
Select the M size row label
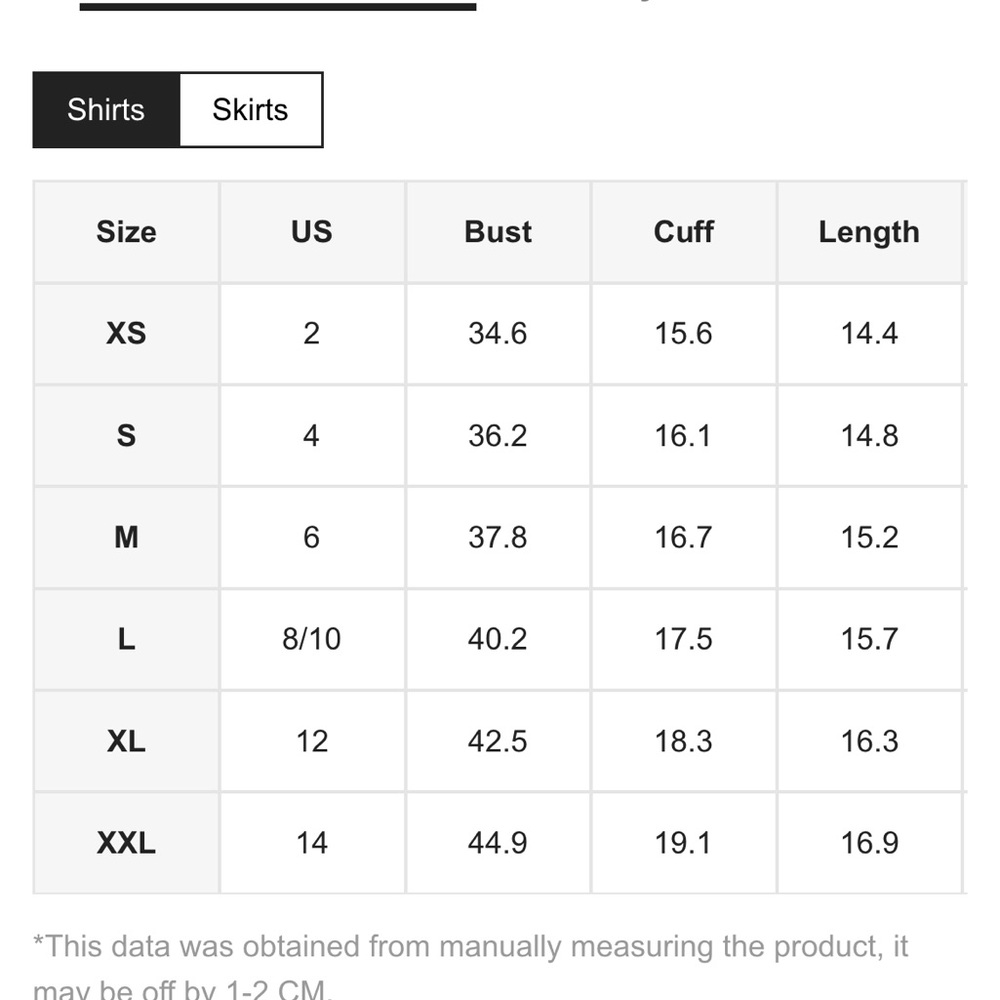[x=126, y=538]
